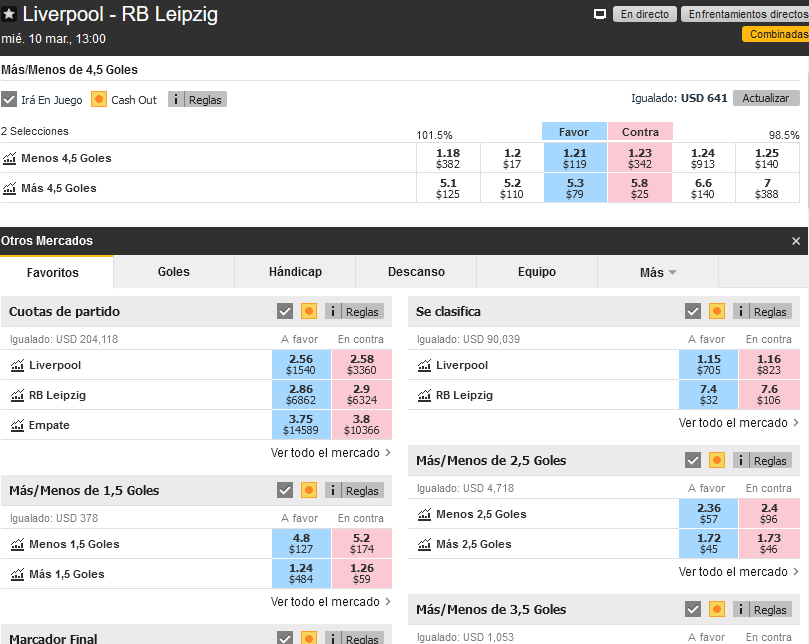This screenshot has width=809, height=644.
Task: Toggle the Irá En Juego checkbox
Action: point(9,99)
